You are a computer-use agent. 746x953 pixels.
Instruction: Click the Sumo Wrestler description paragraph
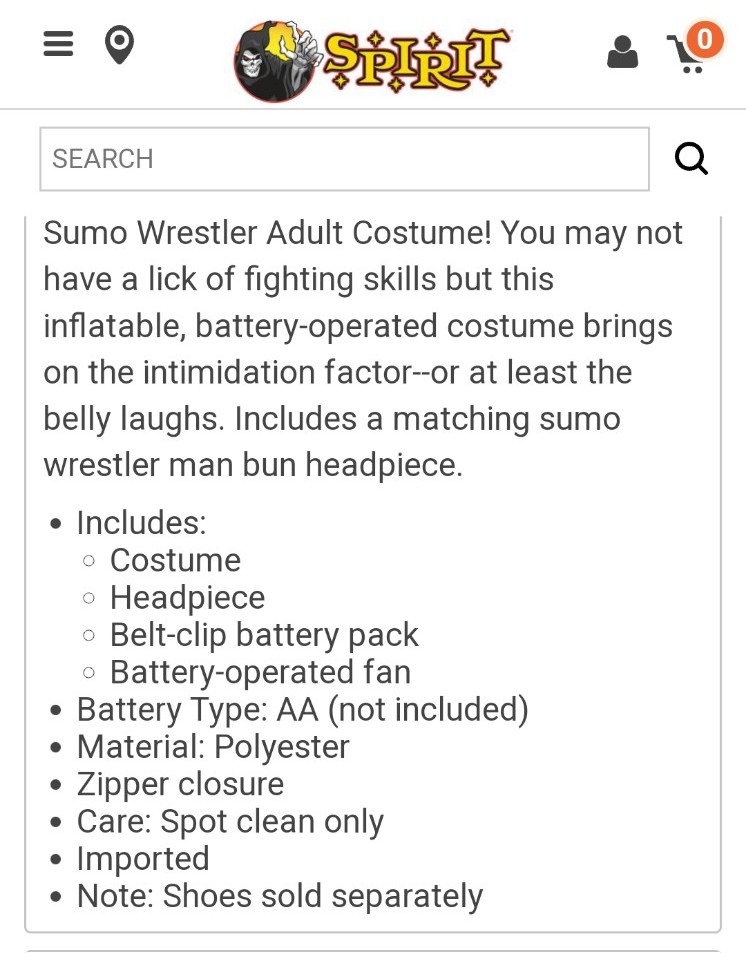click(362, 349)
